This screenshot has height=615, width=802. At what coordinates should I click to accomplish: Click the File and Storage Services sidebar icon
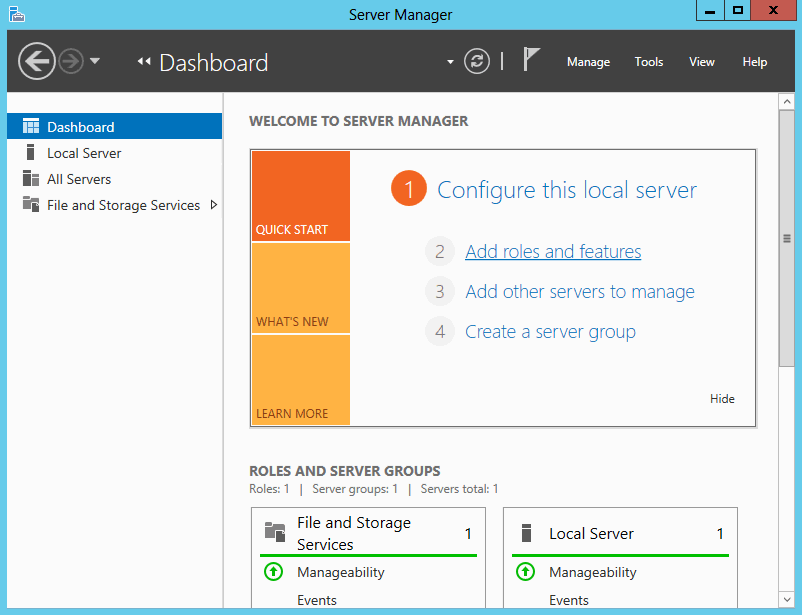tap(31, 205)
